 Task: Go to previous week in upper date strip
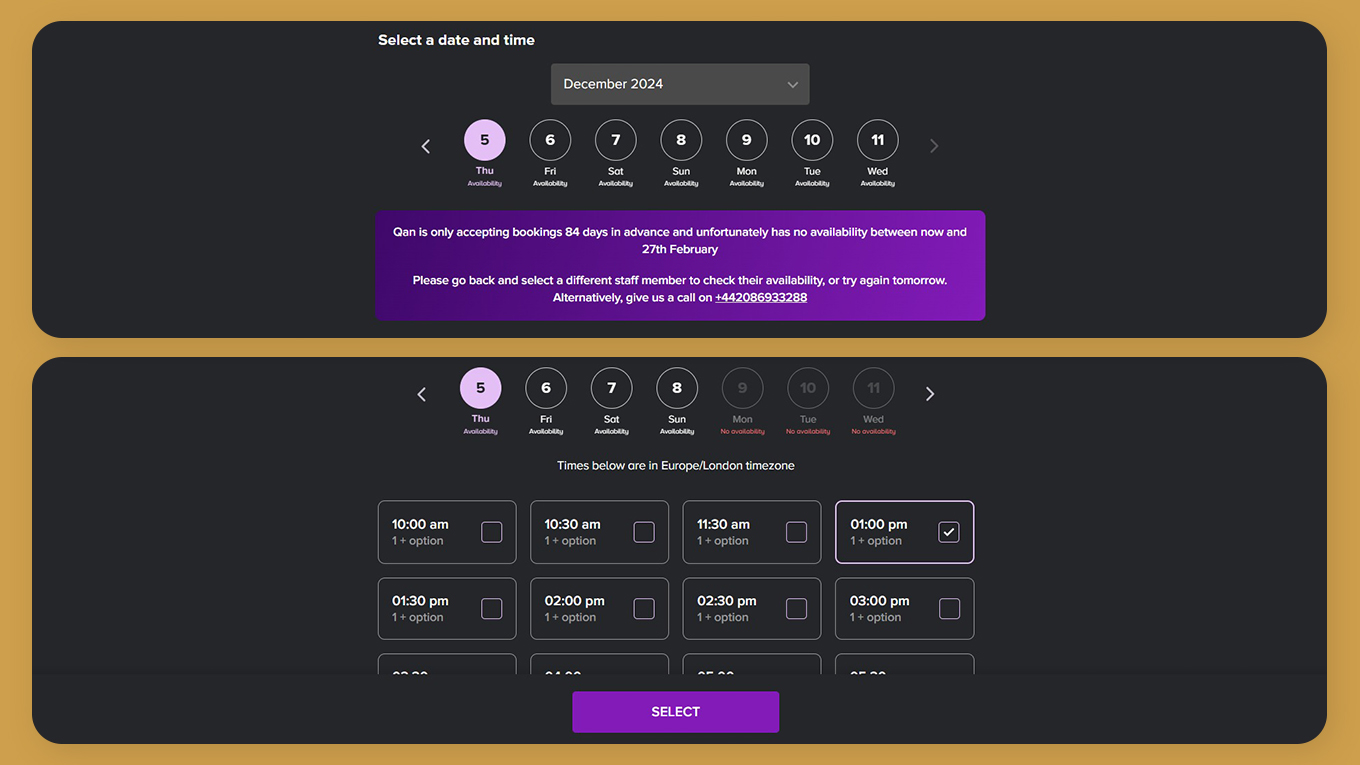tap(425, 146)
